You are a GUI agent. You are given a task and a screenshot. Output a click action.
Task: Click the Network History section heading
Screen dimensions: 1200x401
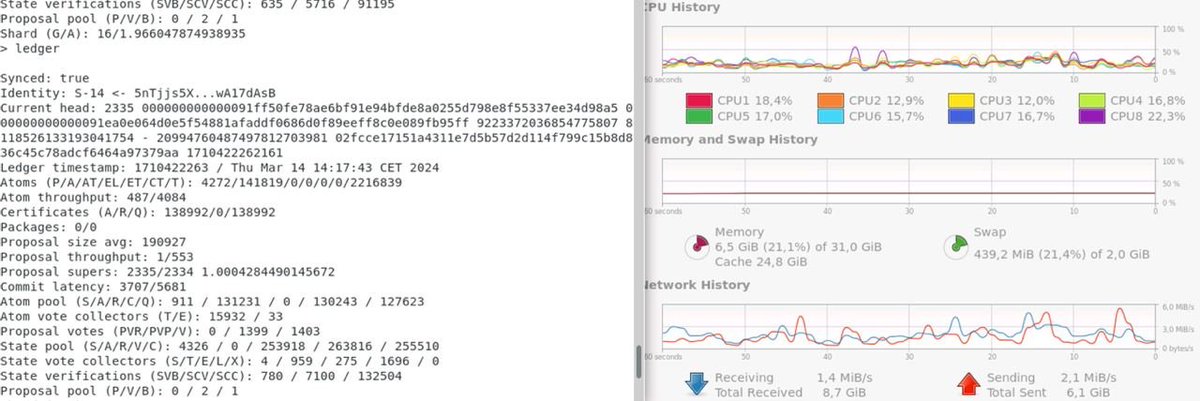[x=696, y=285]
